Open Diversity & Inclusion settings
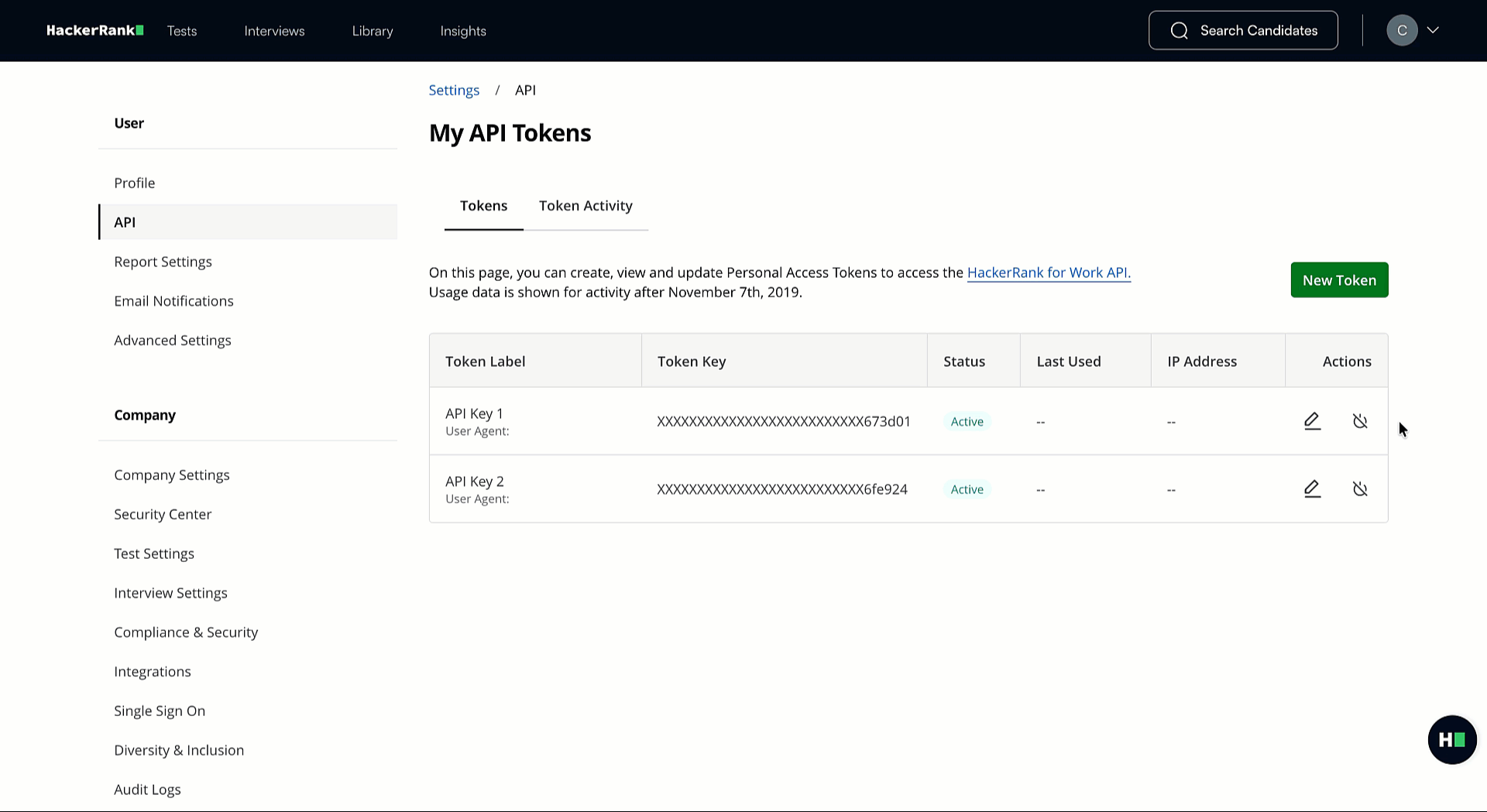 tap(179, 751)
